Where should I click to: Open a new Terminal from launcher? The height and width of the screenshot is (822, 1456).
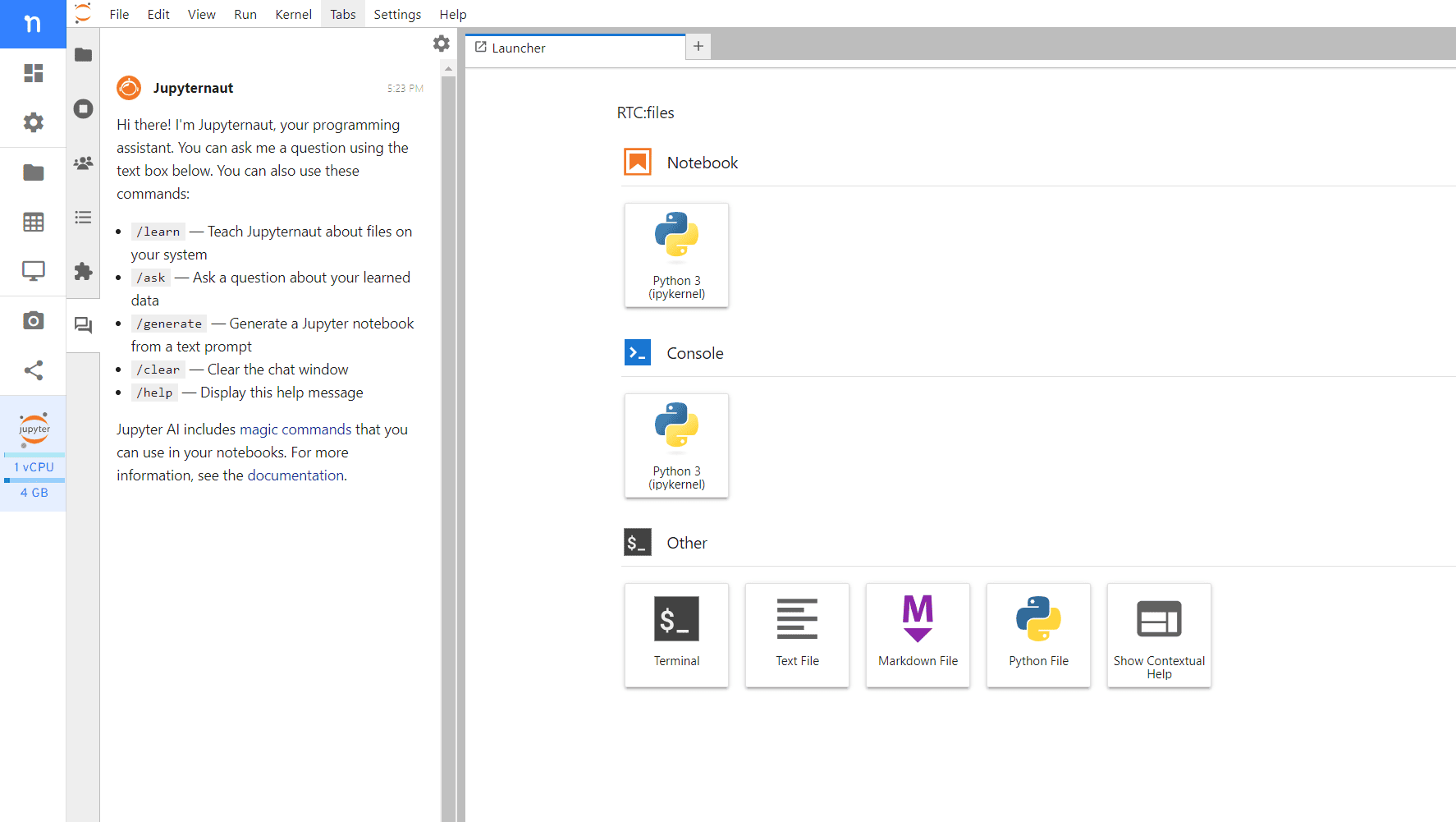[x=676, y=636]
